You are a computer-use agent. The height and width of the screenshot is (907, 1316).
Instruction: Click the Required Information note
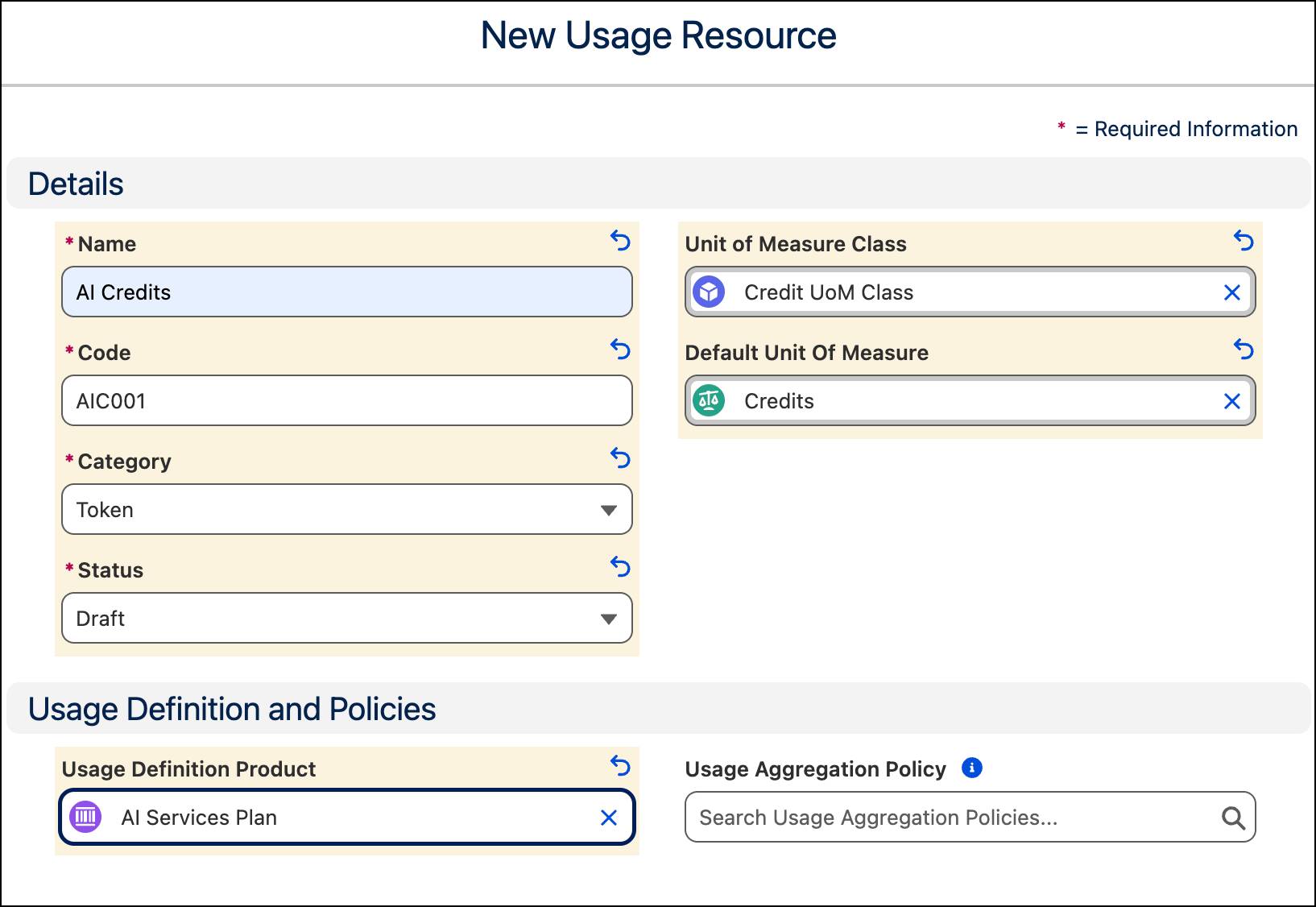click(1177, 129)
